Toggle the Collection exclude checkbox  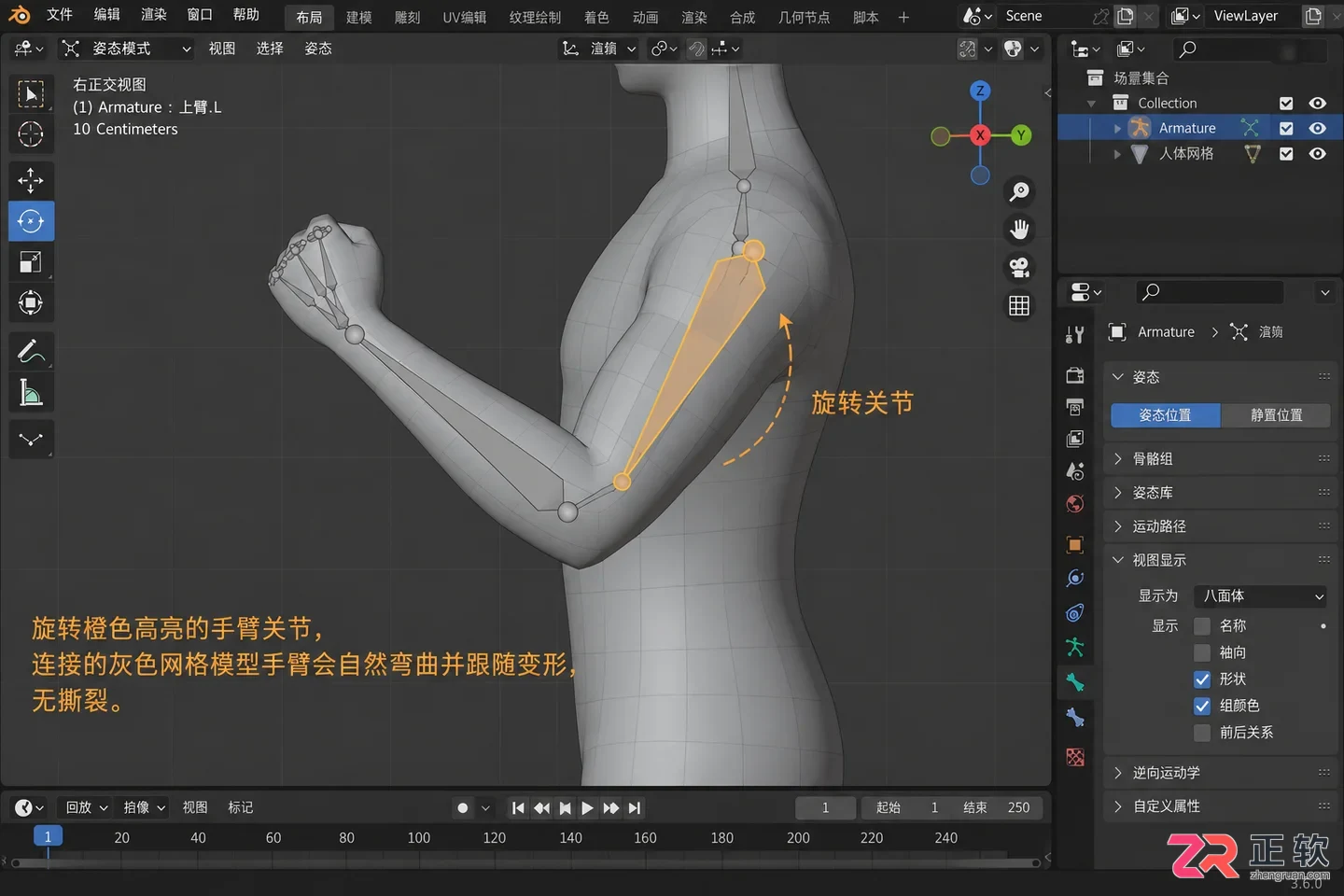(x=1286, y=103)
